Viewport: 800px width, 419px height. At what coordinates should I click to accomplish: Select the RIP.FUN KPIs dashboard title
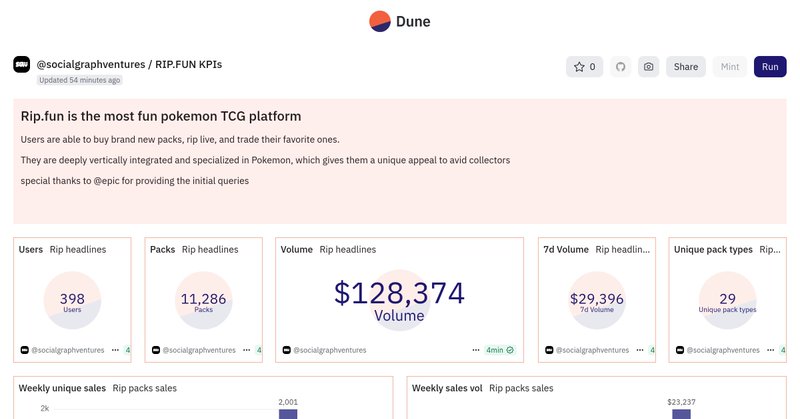point(188,64)
